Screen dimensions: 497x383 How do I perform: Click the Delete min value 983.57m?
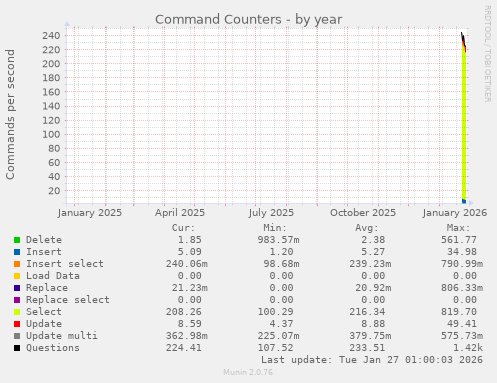pos(278,240)
